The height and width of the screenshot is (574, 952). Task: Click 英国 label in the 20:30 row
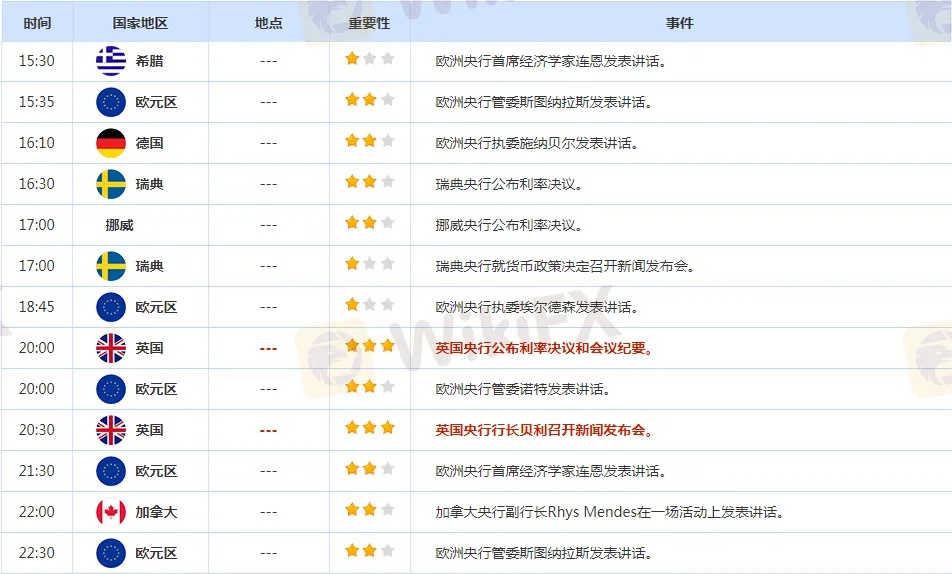149,430
